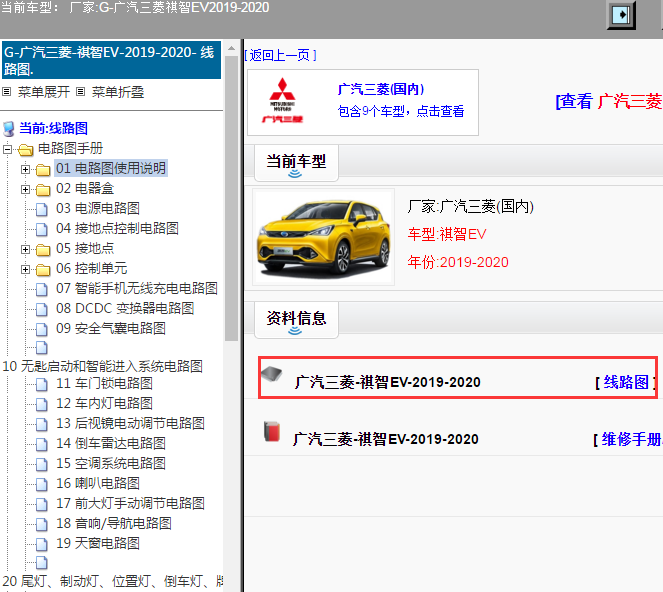Click the 当前:线路图 label

click(53, 128)
